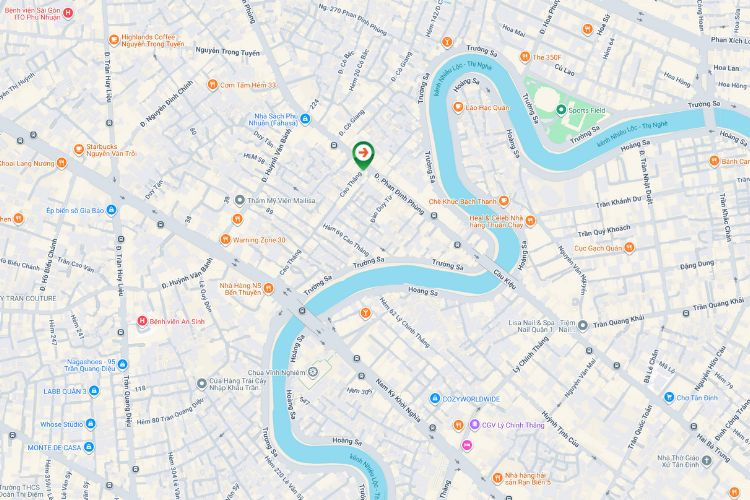Click the Chợ Tân Định shopping icon

point(669,397)
